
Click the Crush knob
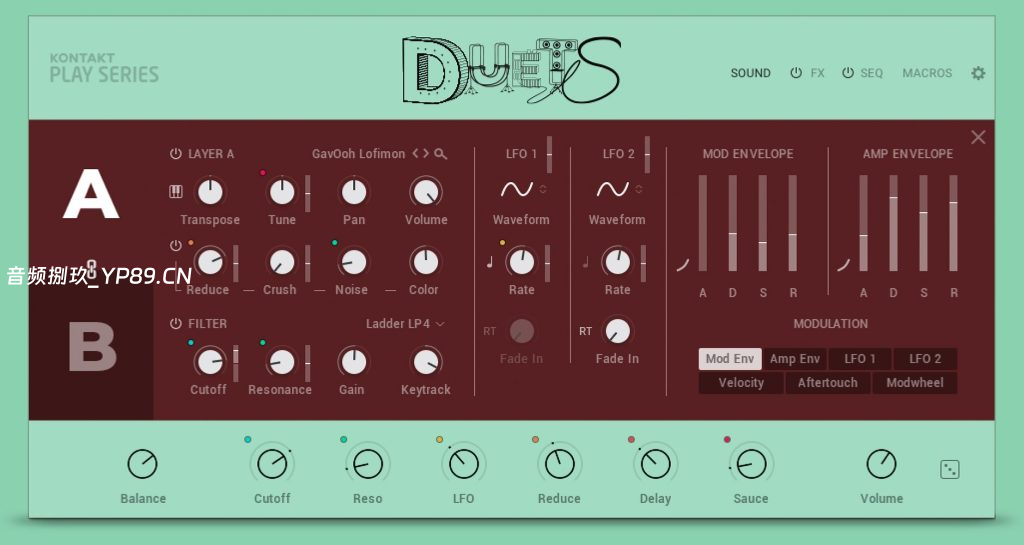(x=282, y=262)
